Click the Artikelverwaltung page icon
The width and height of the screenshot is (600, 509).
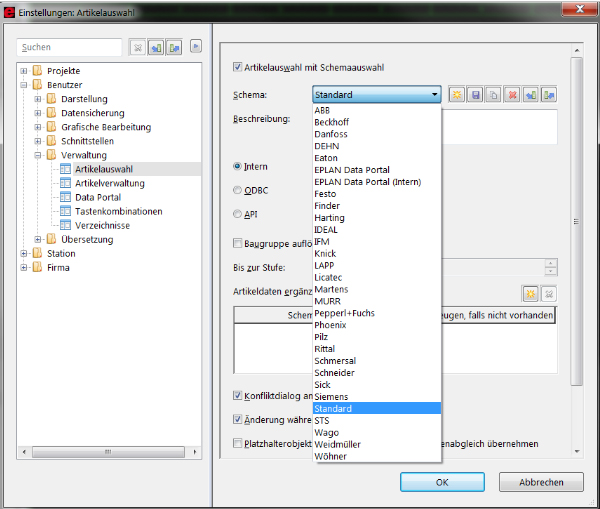(65, 183)
